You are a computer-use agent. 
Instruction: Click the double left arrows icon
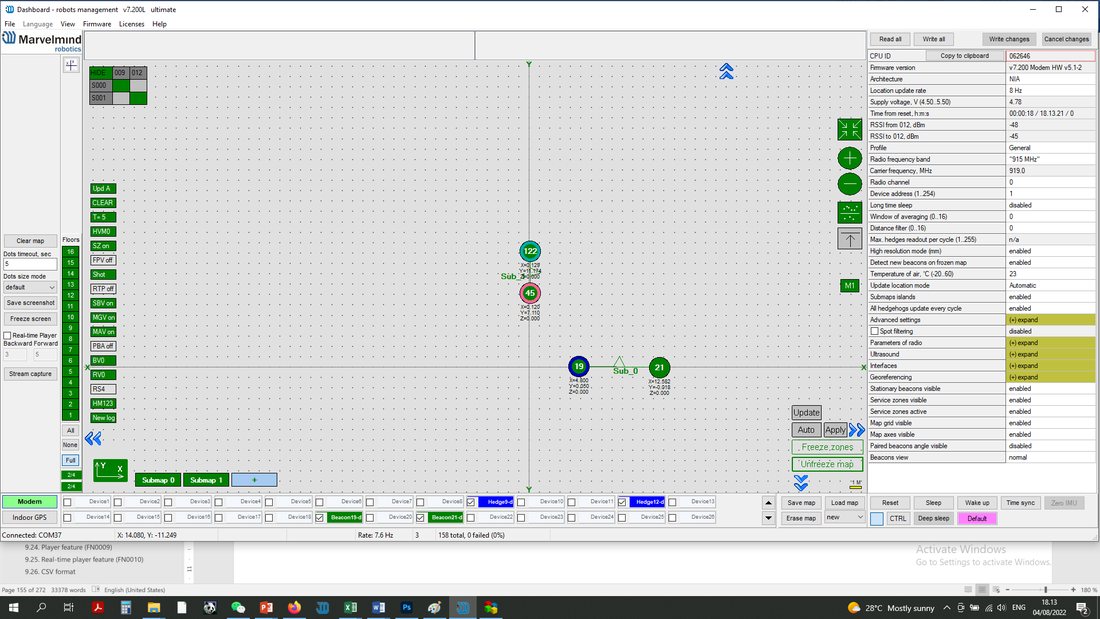click(93, 439)
